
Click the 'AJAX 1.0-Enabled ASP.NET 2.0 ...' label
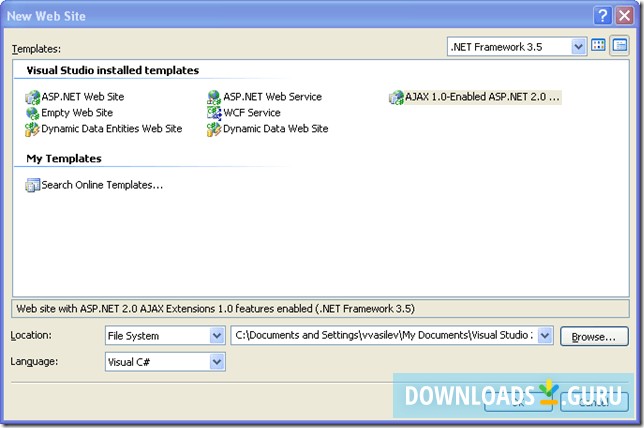pos(483,97)
